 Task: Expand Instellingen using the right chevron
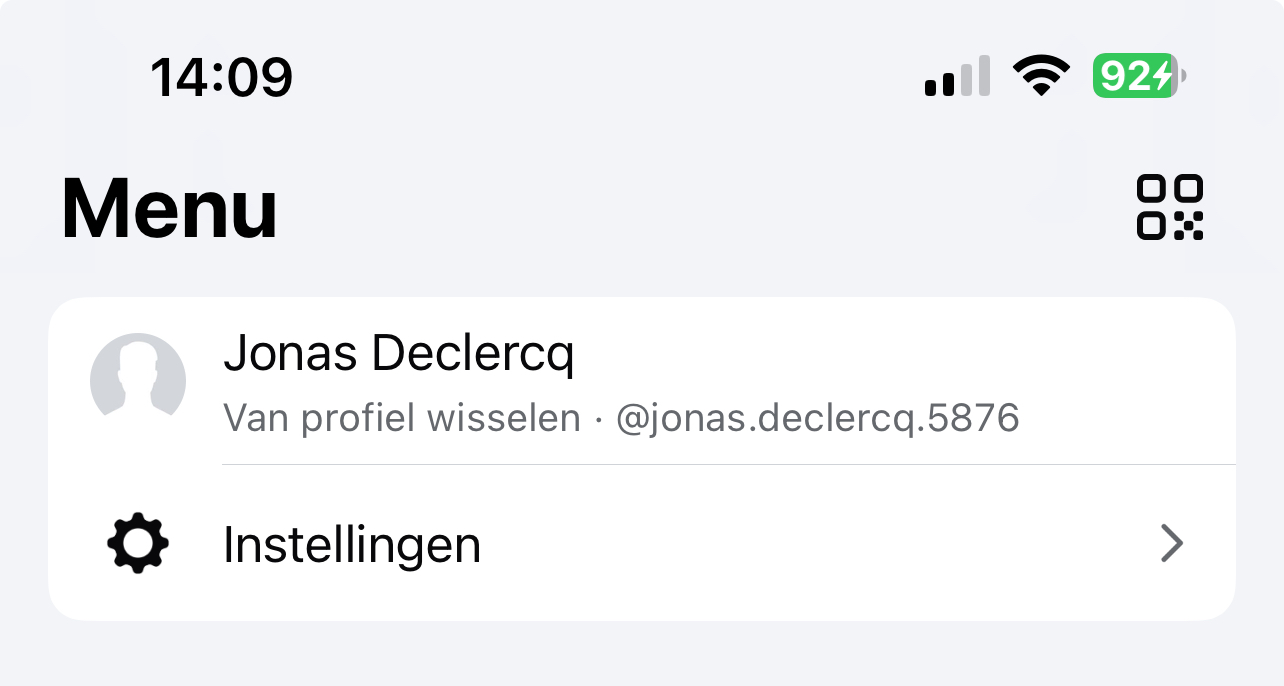[1171, 544]
